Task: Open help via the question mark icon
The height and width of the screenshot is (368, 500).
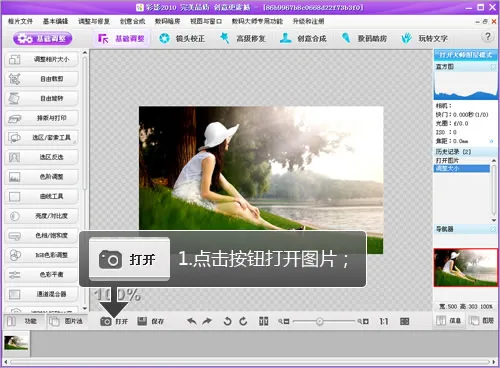Action: (x=488, y=36)
